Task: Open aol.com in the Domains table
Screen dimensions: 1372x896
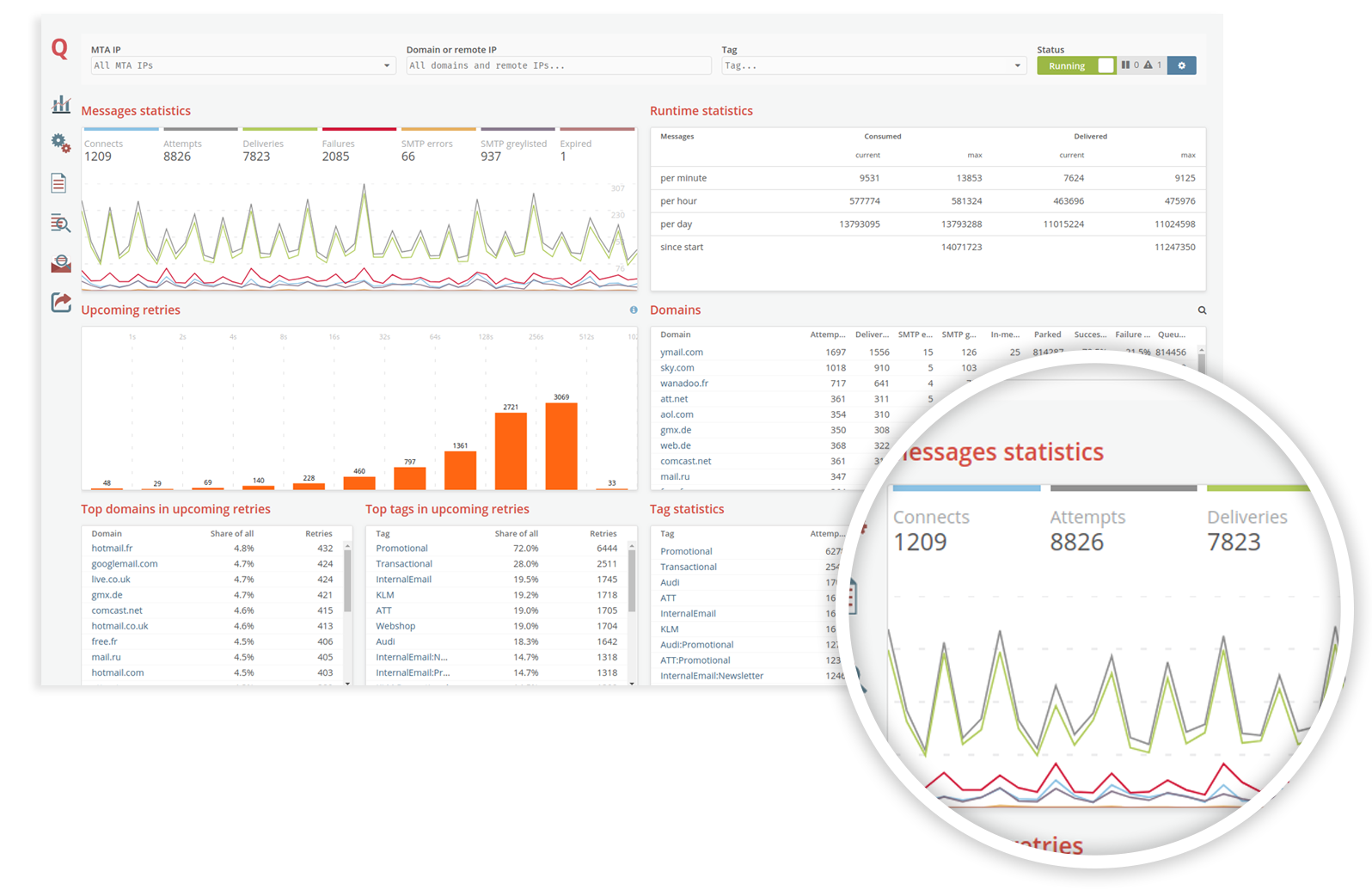Action: point(677,414)
